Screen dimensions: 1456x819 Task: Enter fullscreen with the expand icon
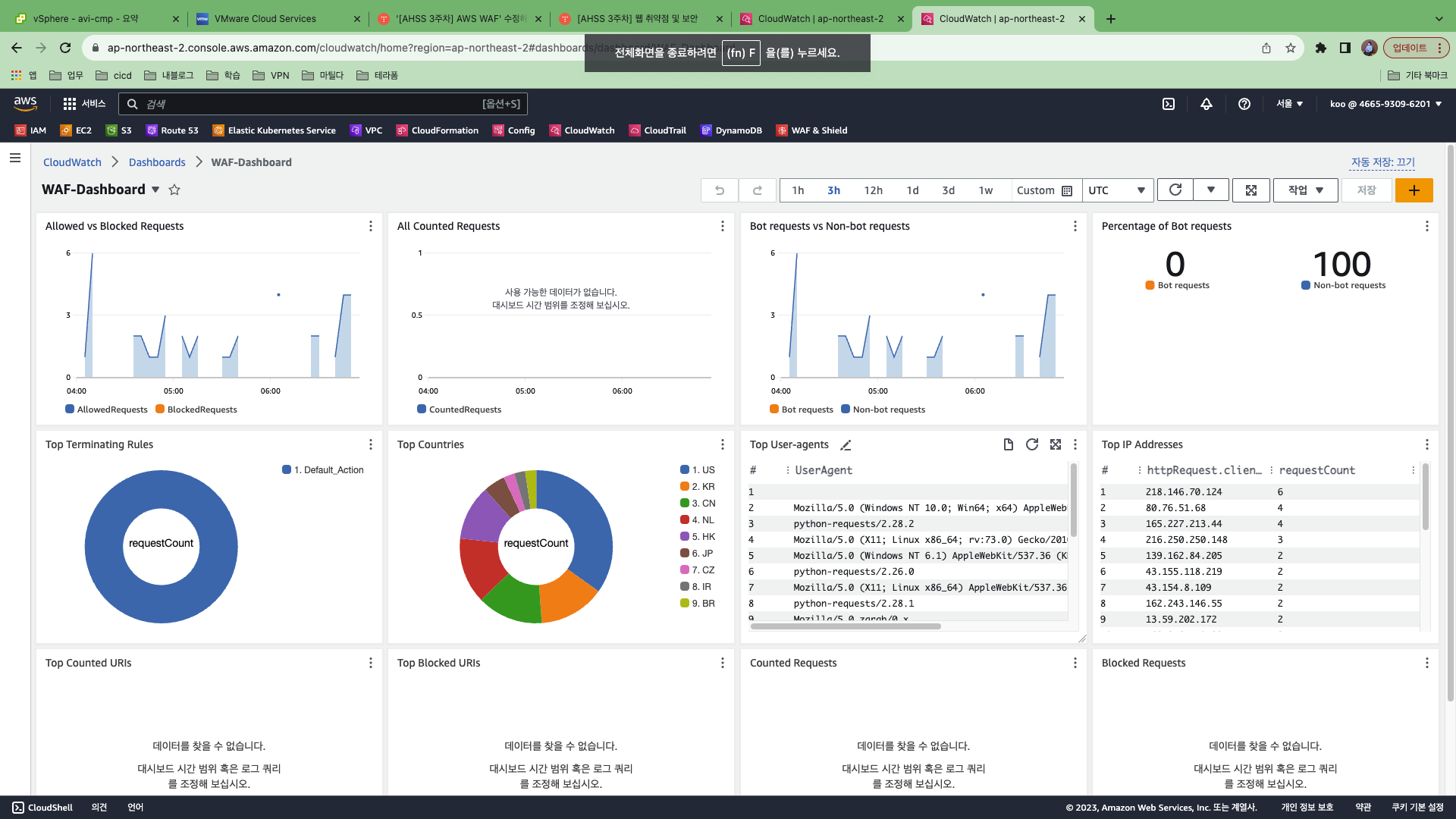coord(1251,190)
